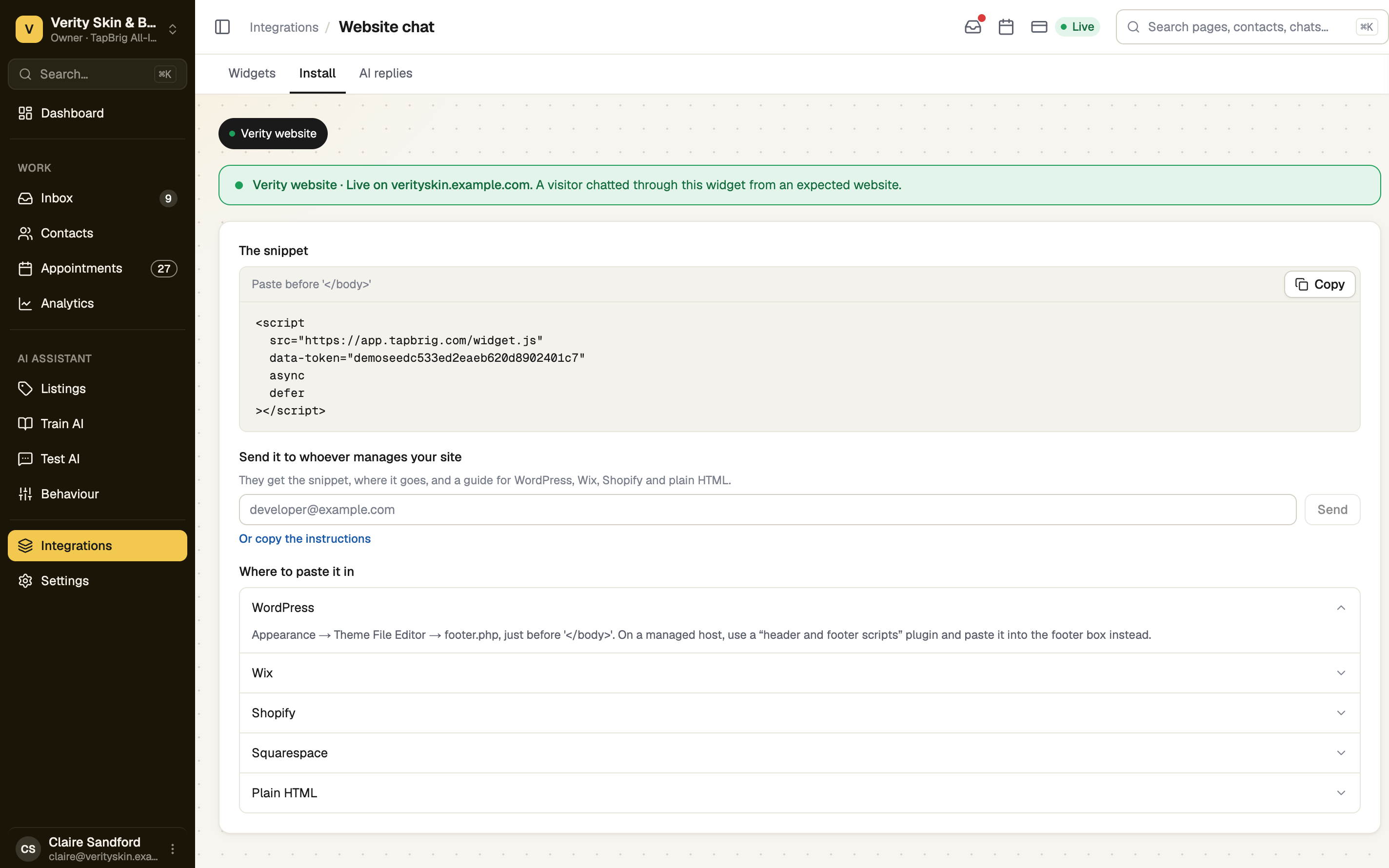Switch workspace via Verity Skin selector
This screenshot has width=1389, height=868.
click(x=98, y=29)
